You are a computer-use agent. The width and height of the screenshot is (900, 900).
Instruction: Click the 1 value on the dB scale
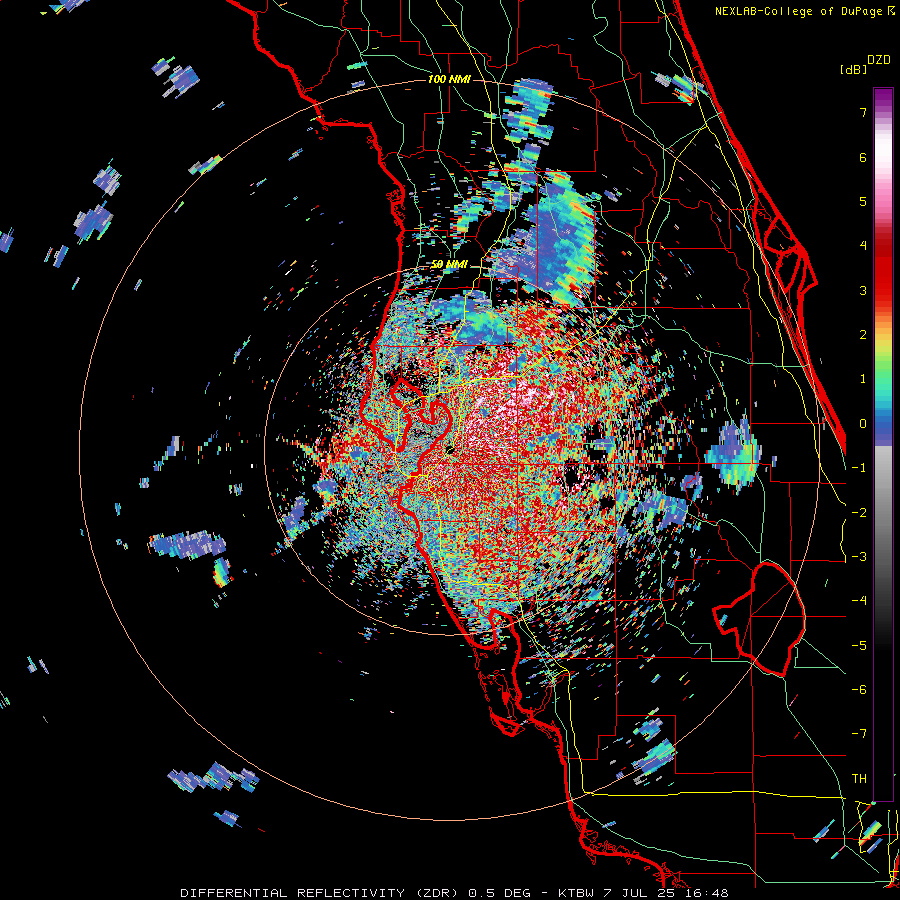[863, 379]
